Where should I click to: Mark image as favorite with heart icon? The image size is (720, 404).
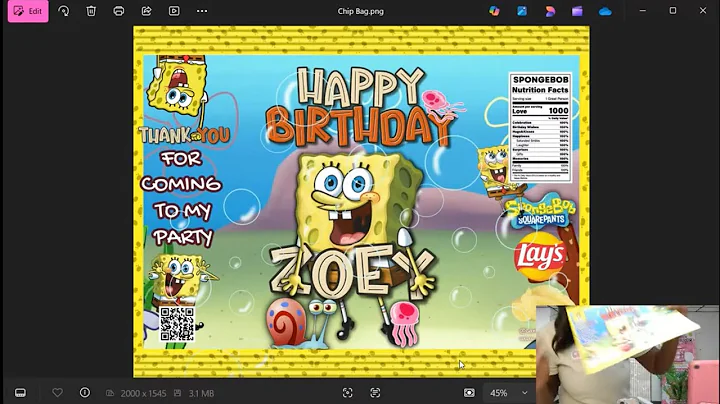[x=57, y=393]
